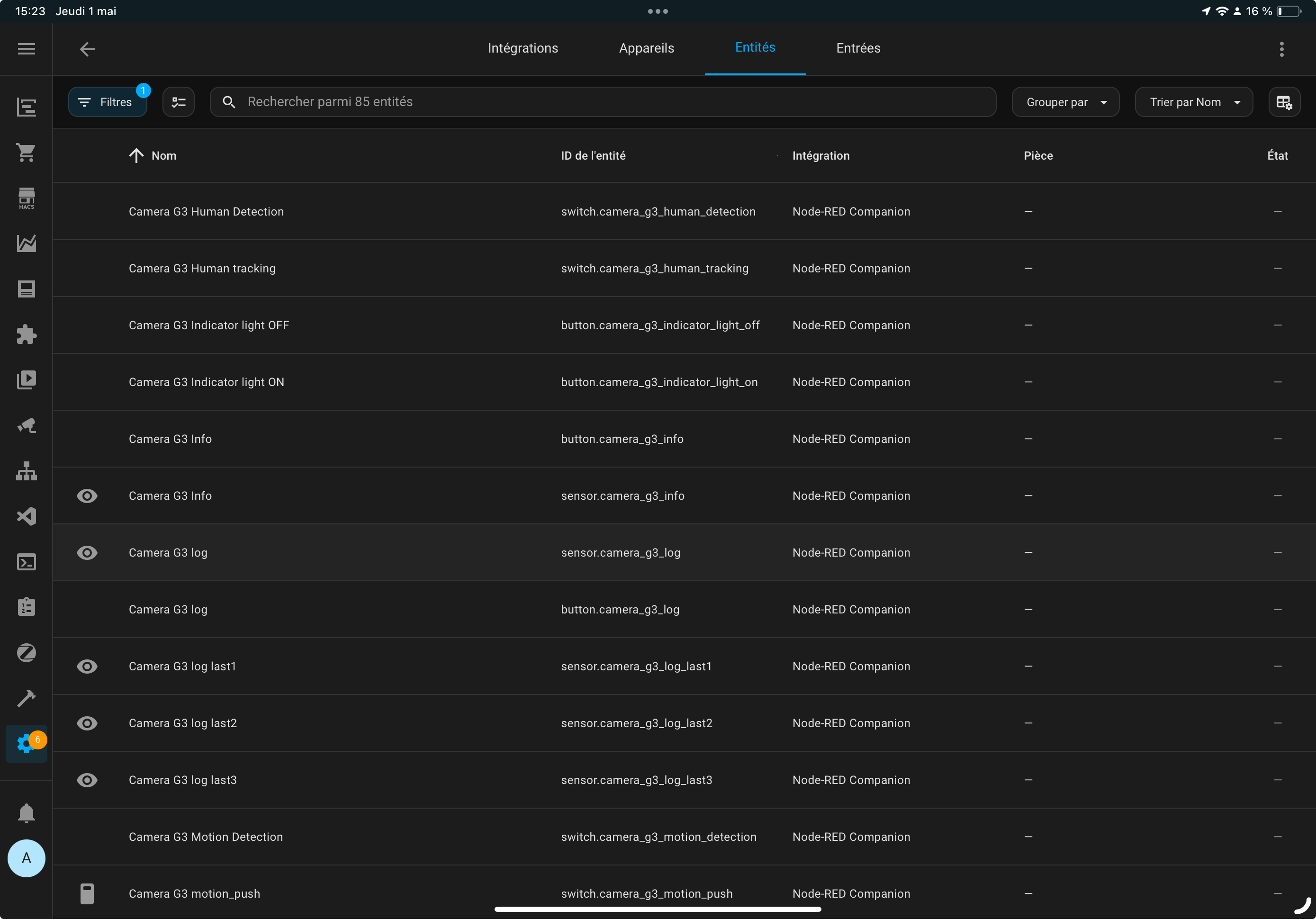Focus the Rechercher parmi 85 entités field

603,102
